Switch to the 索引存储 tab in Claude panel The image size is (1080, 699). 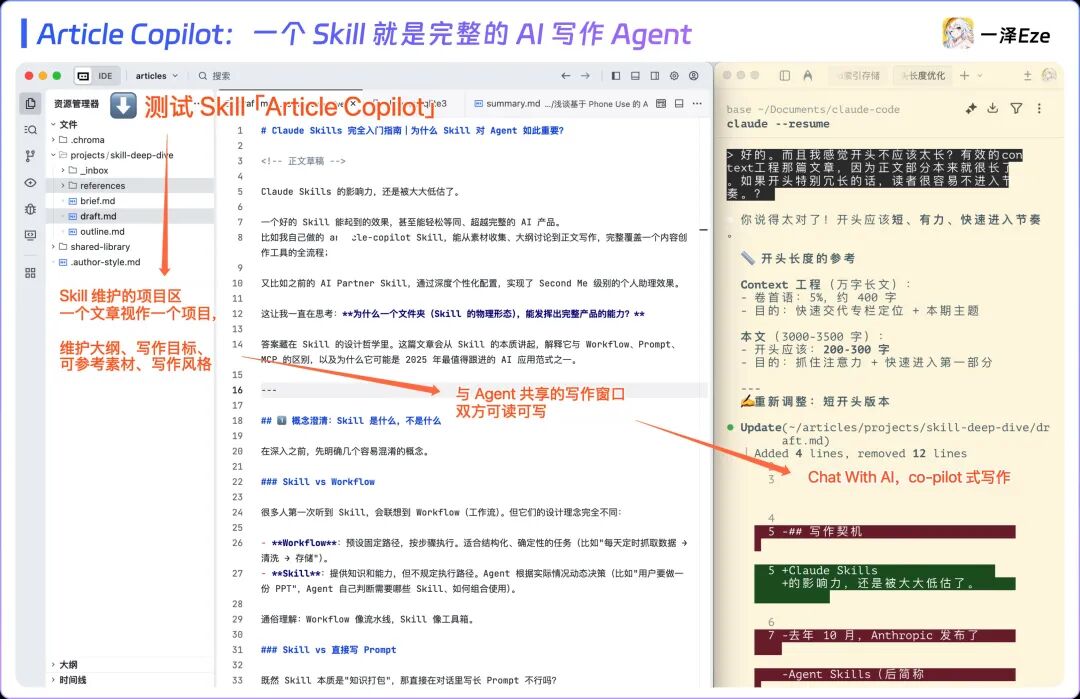point(862,74)
